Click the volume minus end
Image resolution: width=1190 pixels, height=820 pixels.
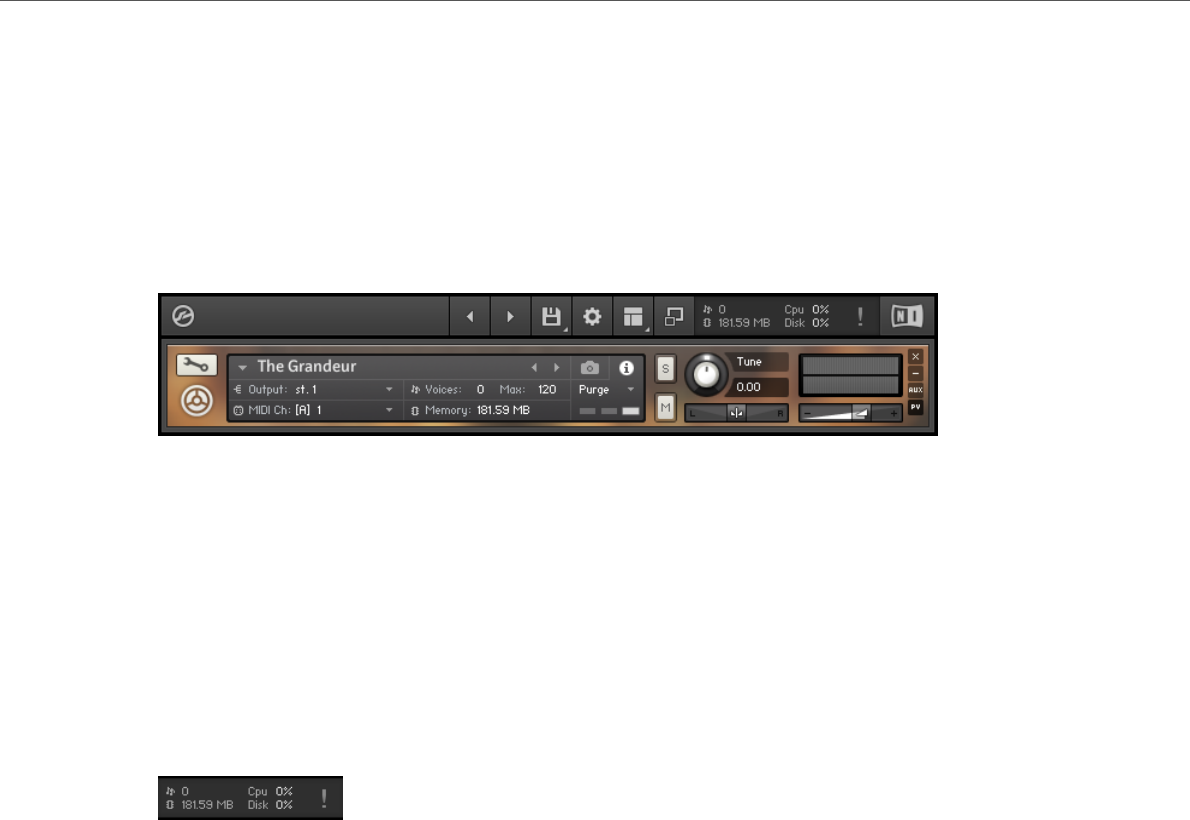pyautogui.click(x=808, y=414)
